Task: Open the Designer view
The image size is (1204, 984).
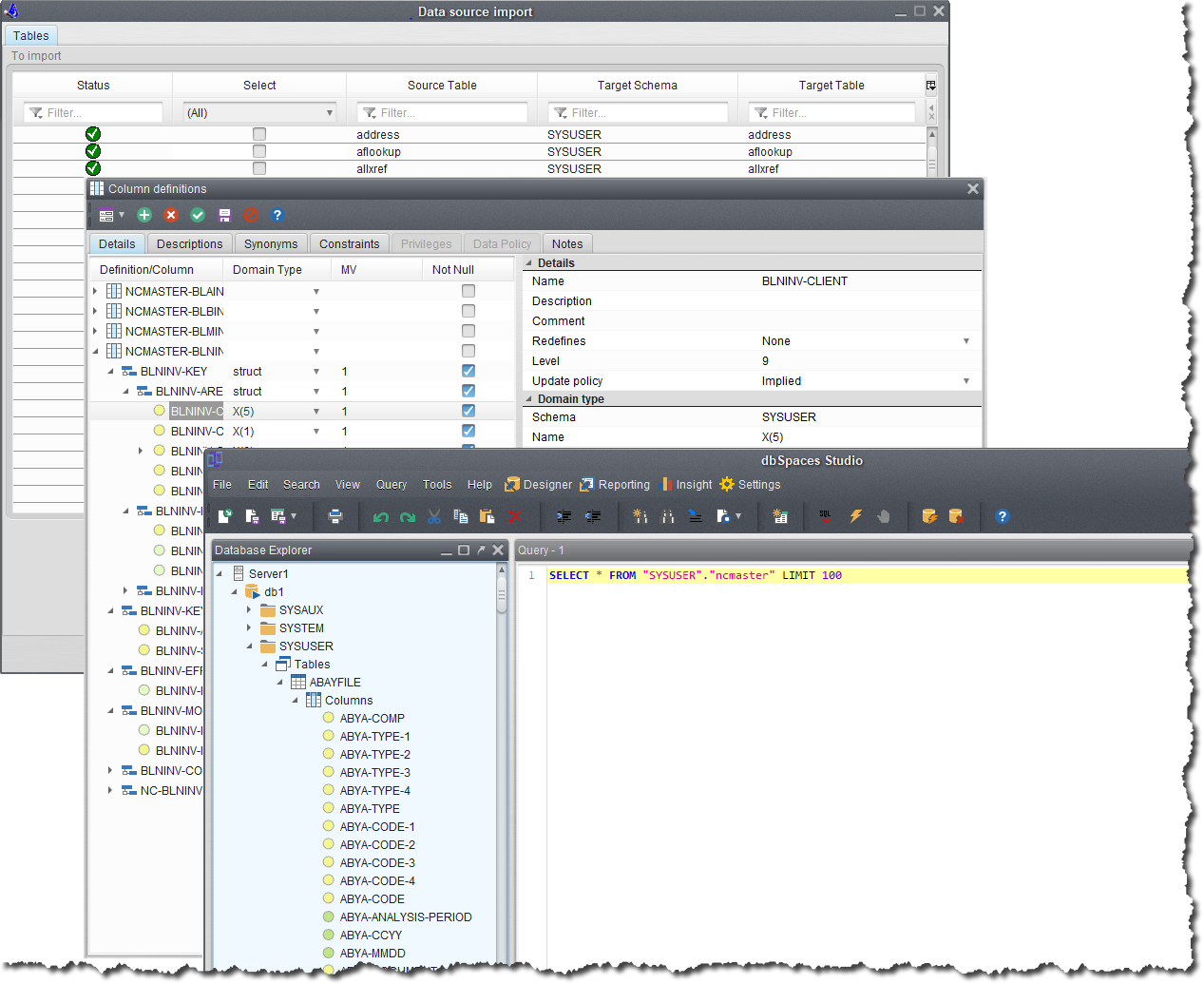Action: pos(538,485)
